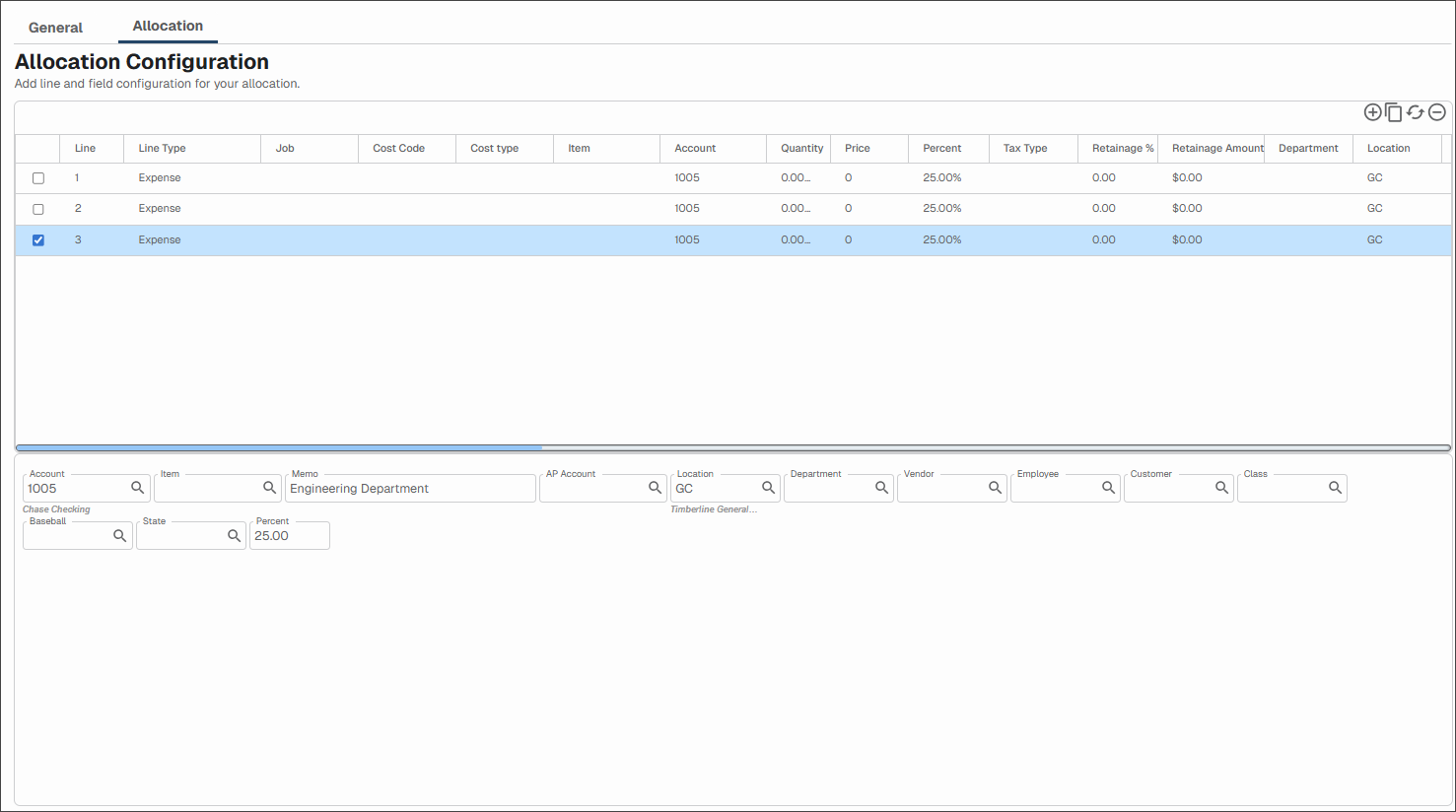
Task: Open the AP Account lookup search icon
Action: point(655,488)
